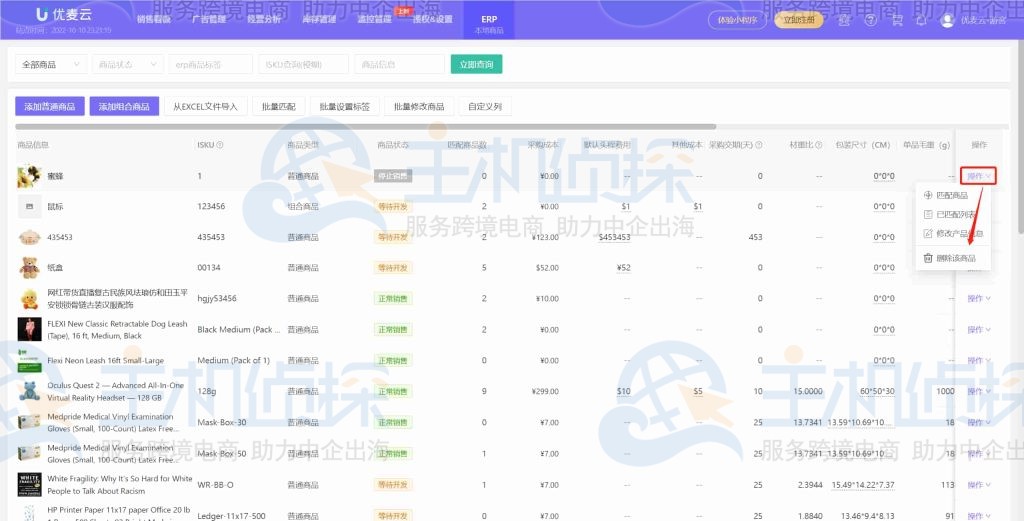Expand the 操作 dropdown in the 蜜蜂 row
This screenshot has height=521, width=1024.
978,176
